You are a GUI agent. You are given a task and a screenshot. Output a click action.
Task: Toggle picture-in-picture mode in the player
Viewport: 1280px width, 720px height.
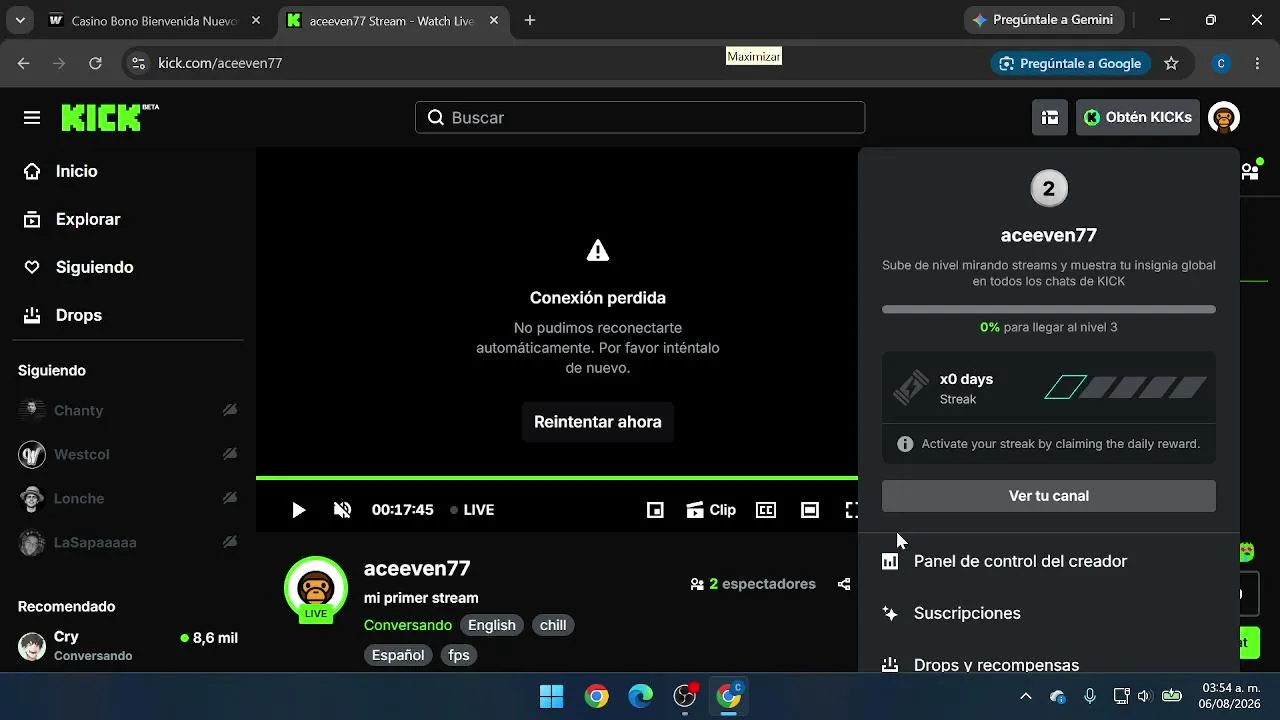coord(655,510)
